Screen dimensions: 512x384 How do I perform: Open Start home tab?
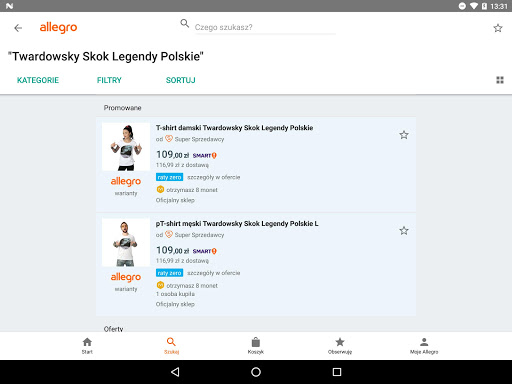coord(87,346)
